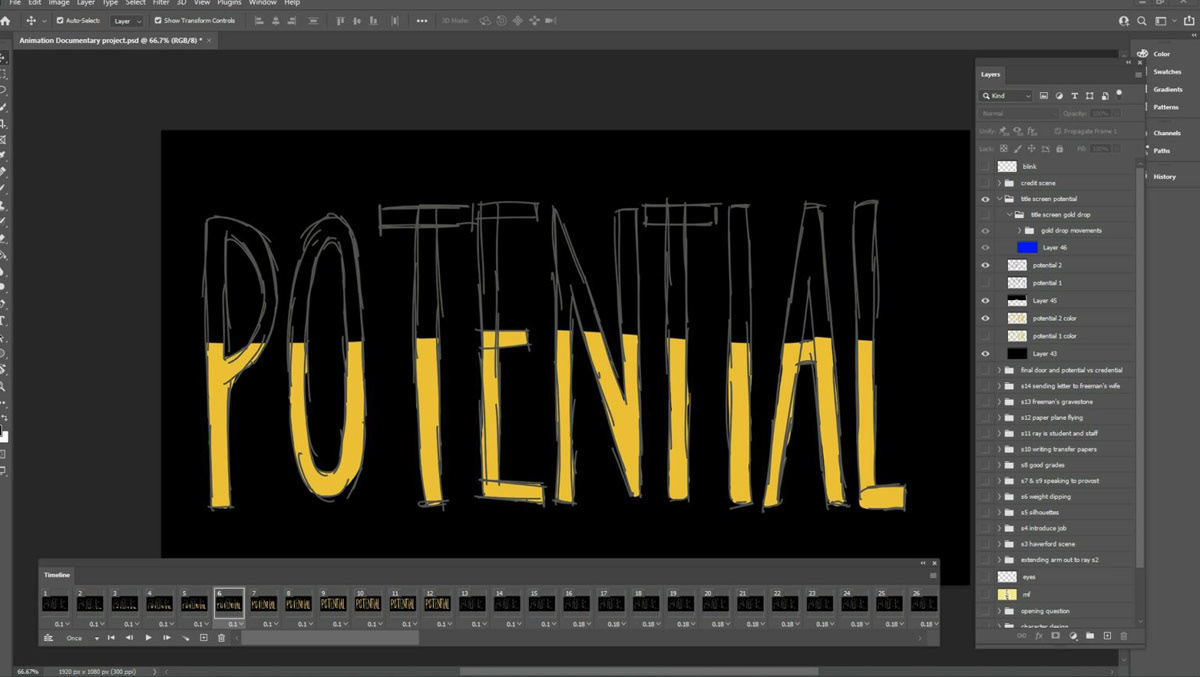Hide the title screen potential group
This screenshot has width=1200, height=677.
tap(985, 199)
